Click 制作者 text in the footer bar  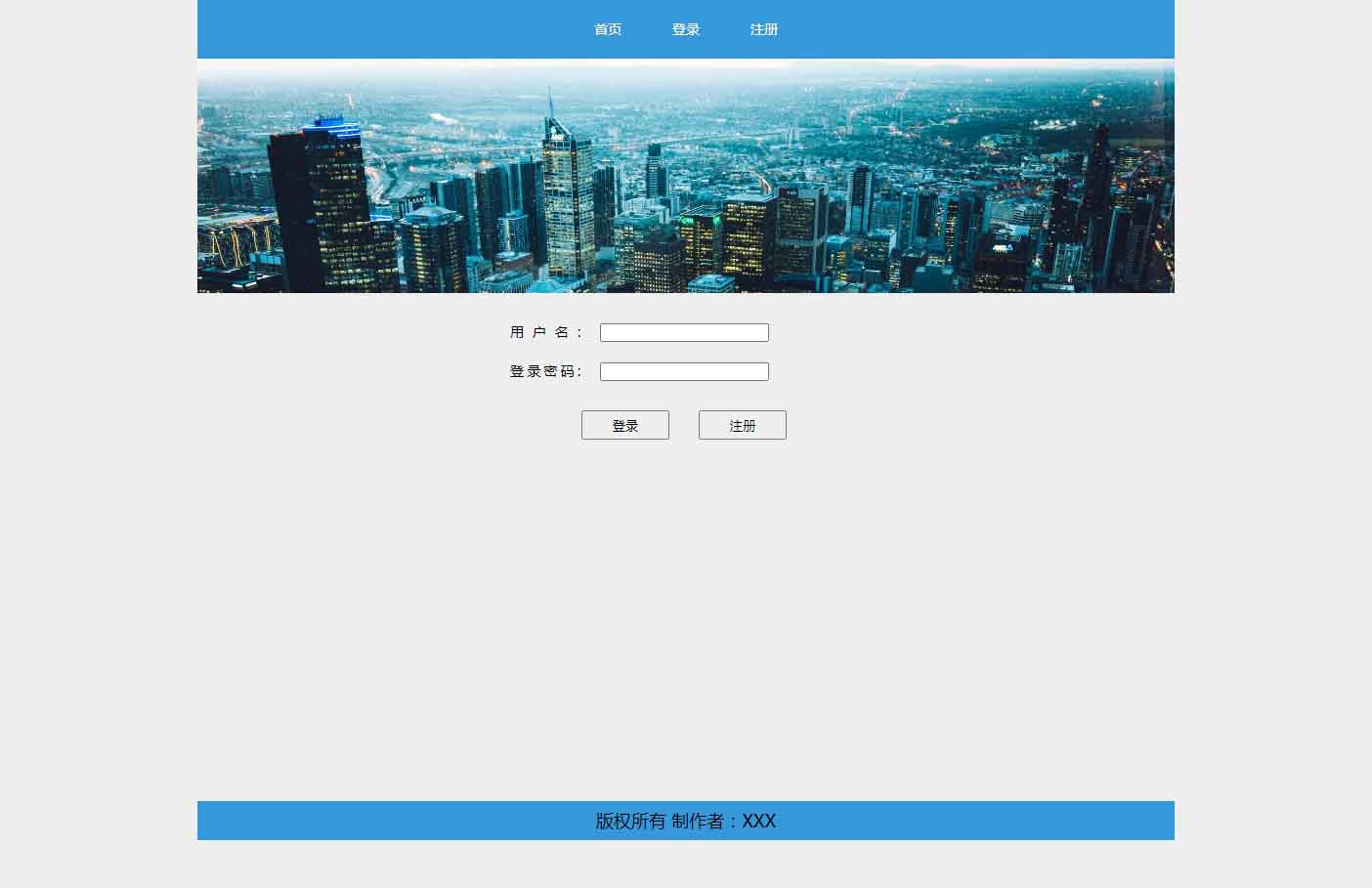pos(698,821)
